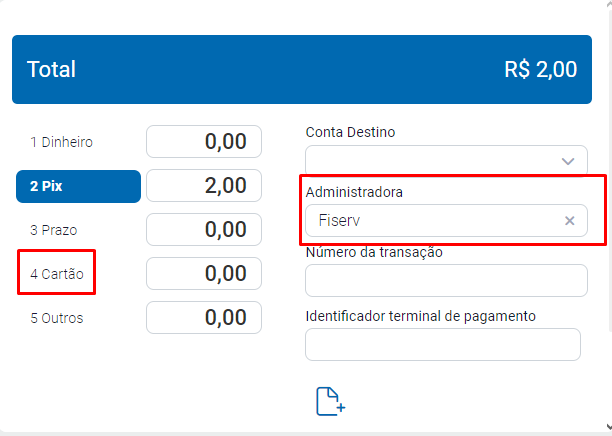
Task: Expand the Conta Destino dropdown arrow
Action: (568, 161)
